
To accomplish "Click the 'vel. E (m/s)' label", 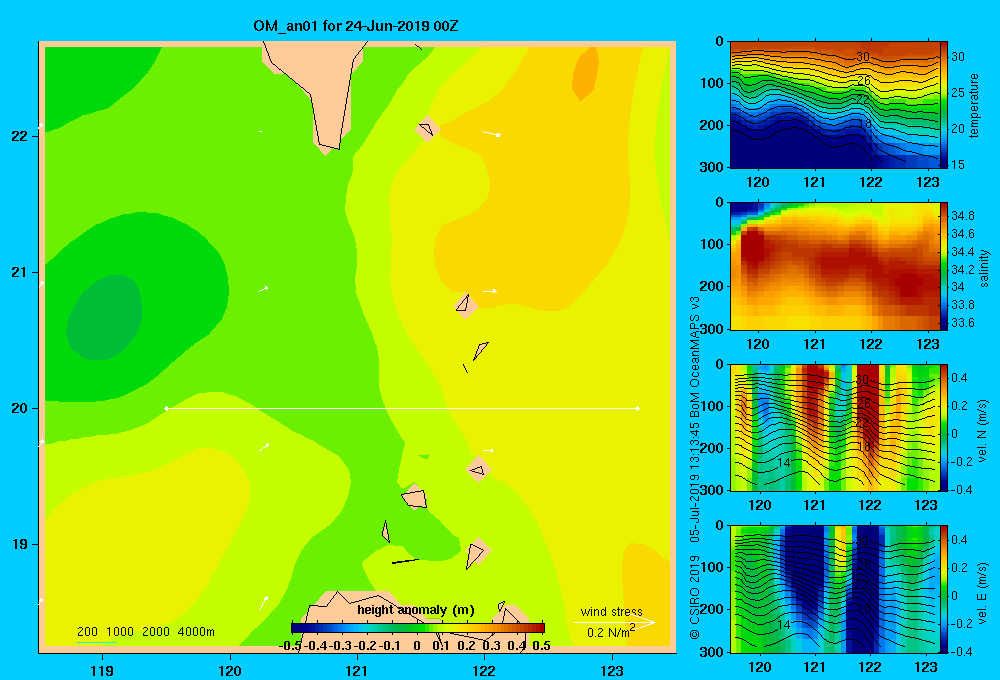I will click(983, 593).
